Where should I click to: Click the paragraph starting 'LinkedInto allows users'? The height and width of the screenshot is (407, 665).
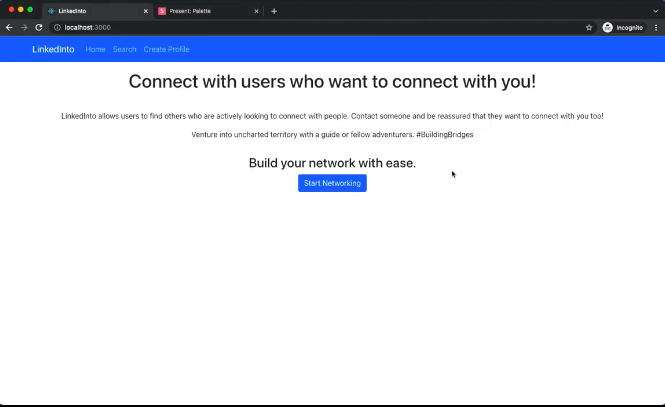click(332, 116)
